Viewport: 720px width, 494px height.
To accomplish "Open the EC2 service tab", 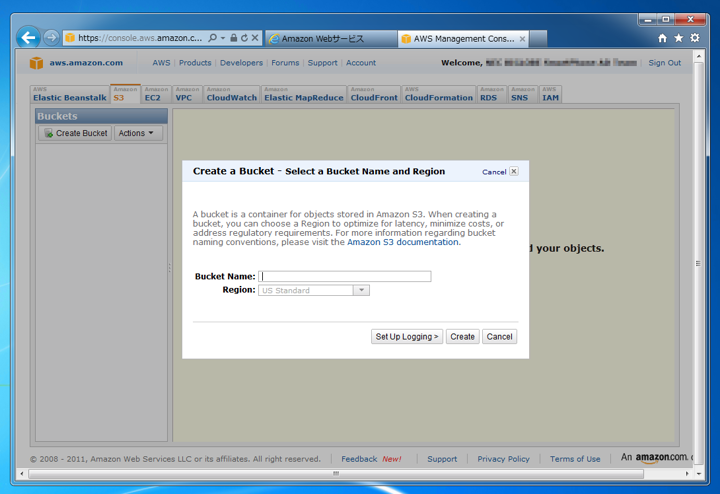I will [x=156, y=94].
